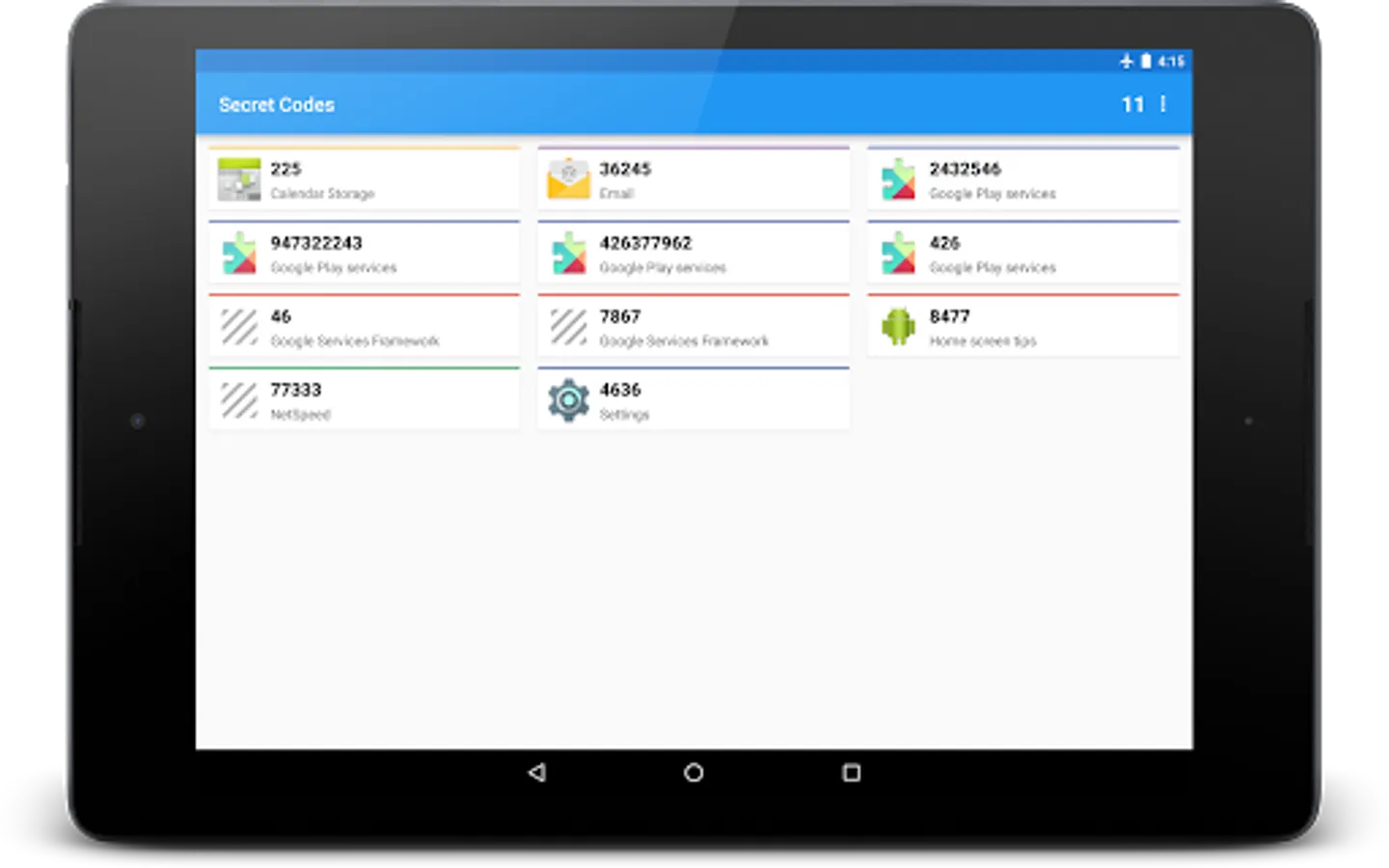Screen dimensions: 1389x868
Task: Tap the Home screen tips label
Action: [x=983, y=341]
